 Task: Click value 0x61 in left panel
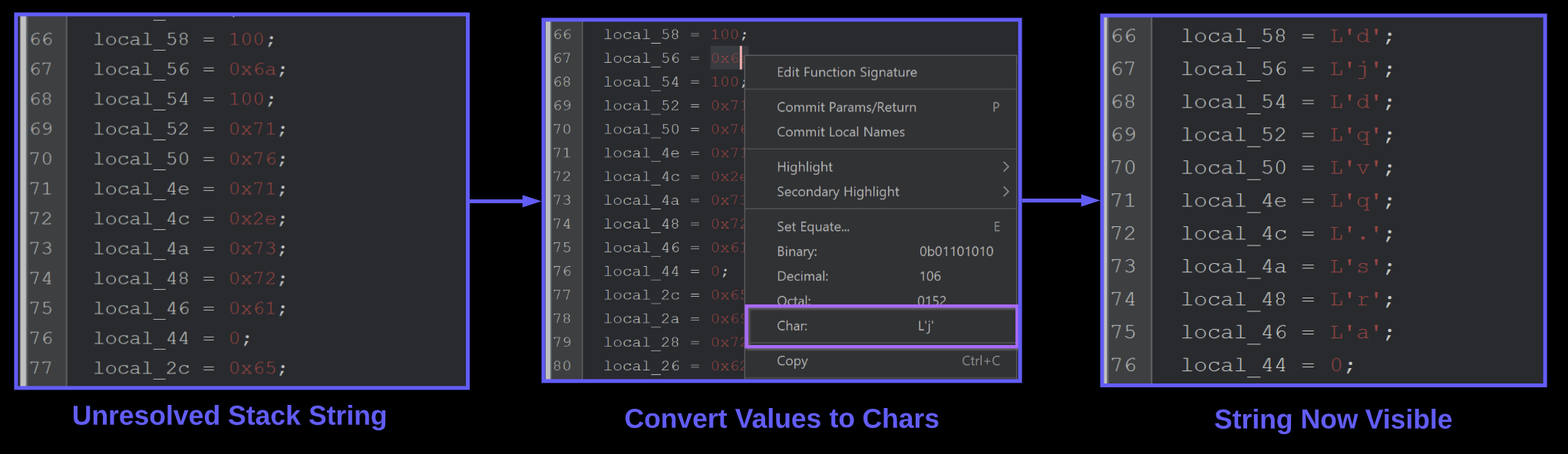tap(253, 308)
